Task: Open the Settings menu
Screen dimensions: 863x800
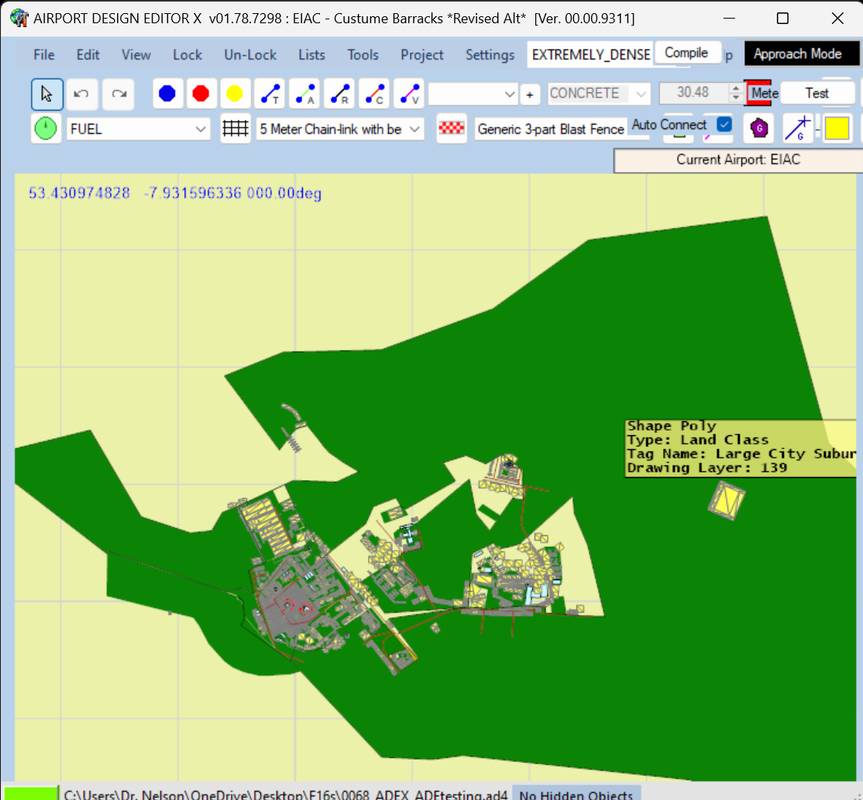Action: (x=490, y=55)
